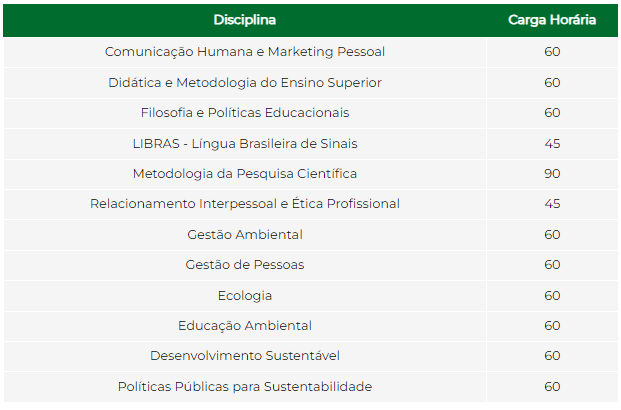Click Políticas Públicas para Sustentabilidade
The image size is (621, 410).
pos(244,386)
